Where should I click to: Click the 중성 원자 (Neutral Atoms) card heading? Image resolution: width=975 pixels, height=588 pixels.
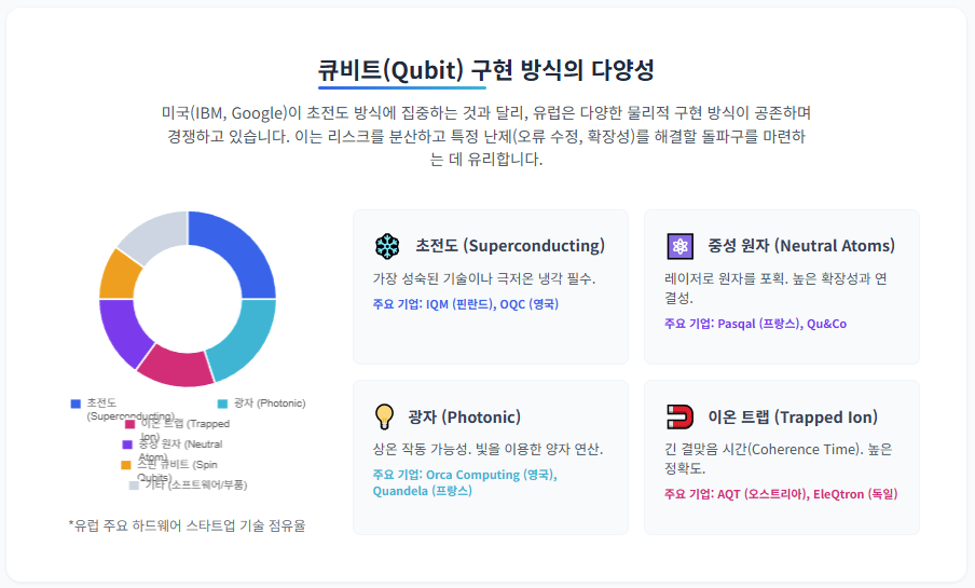tap(801, 246)
